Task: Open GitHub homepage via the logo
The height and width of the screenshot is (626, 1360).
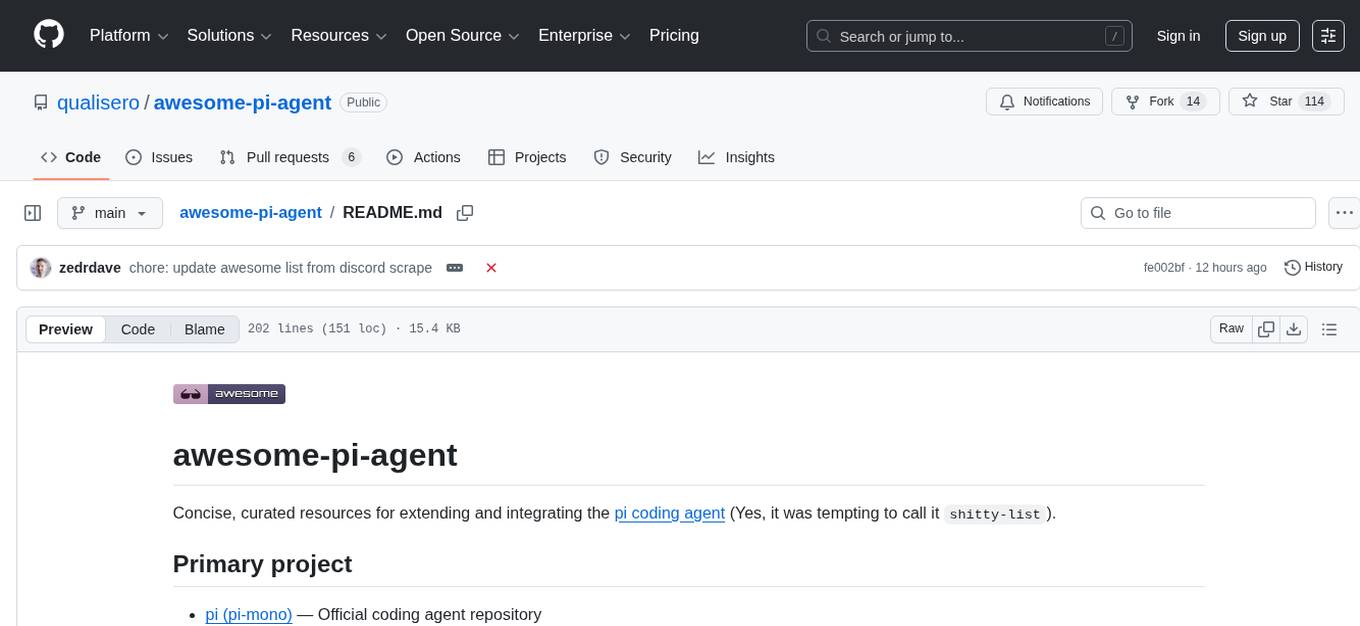Action: coord(48,35)
